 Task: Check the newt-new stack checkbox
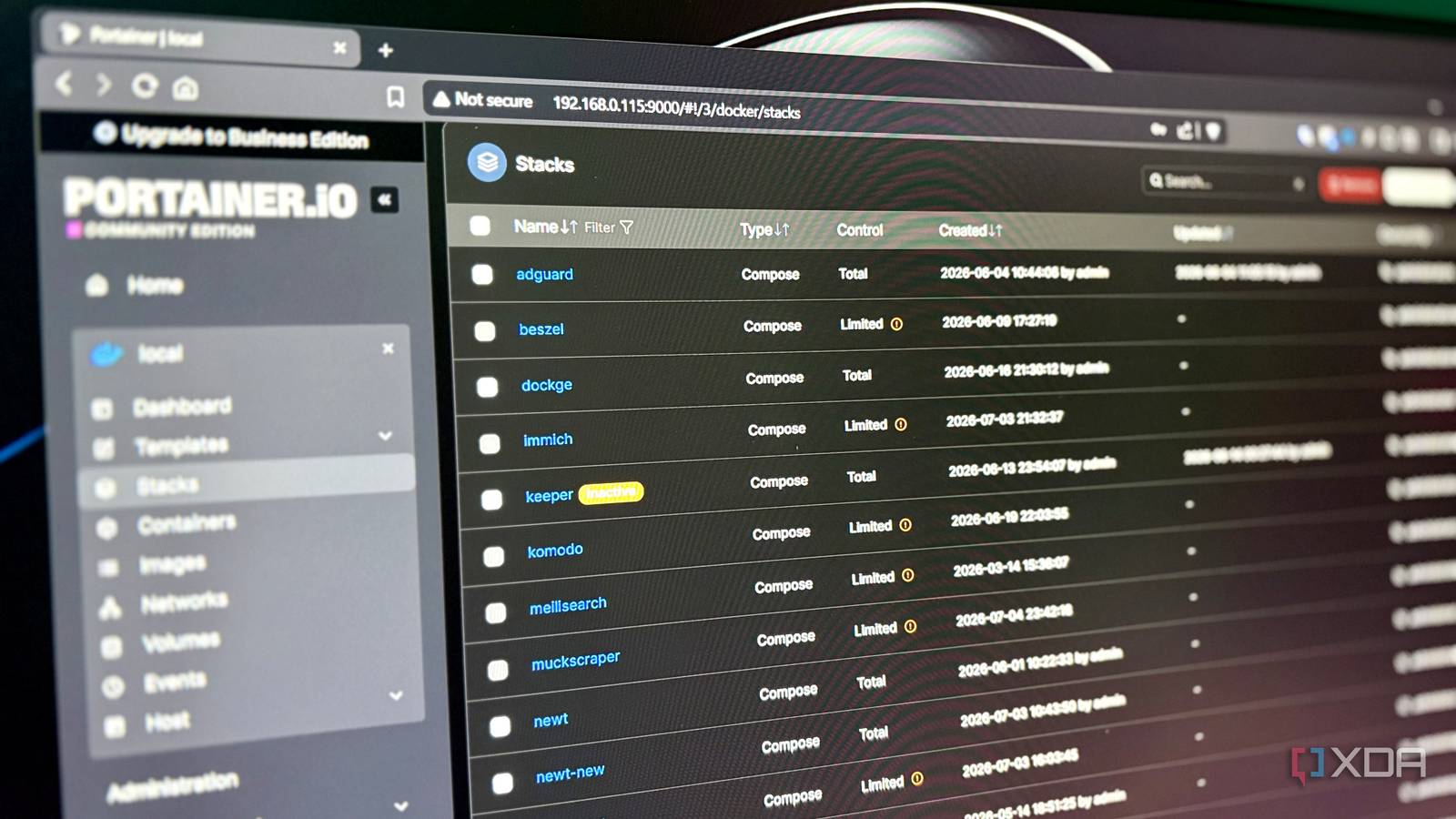tap(502, 783)
